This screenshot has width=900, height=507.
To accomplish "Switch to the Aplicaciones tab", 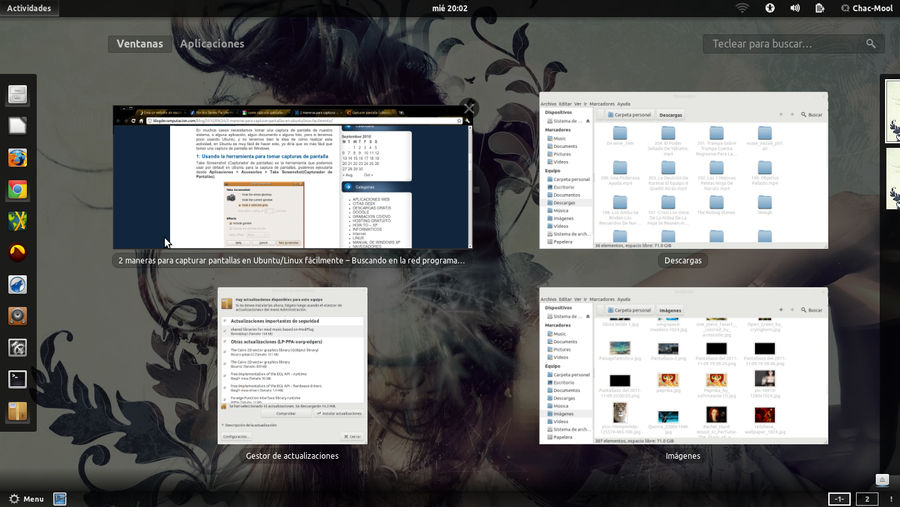I will 212,44.
